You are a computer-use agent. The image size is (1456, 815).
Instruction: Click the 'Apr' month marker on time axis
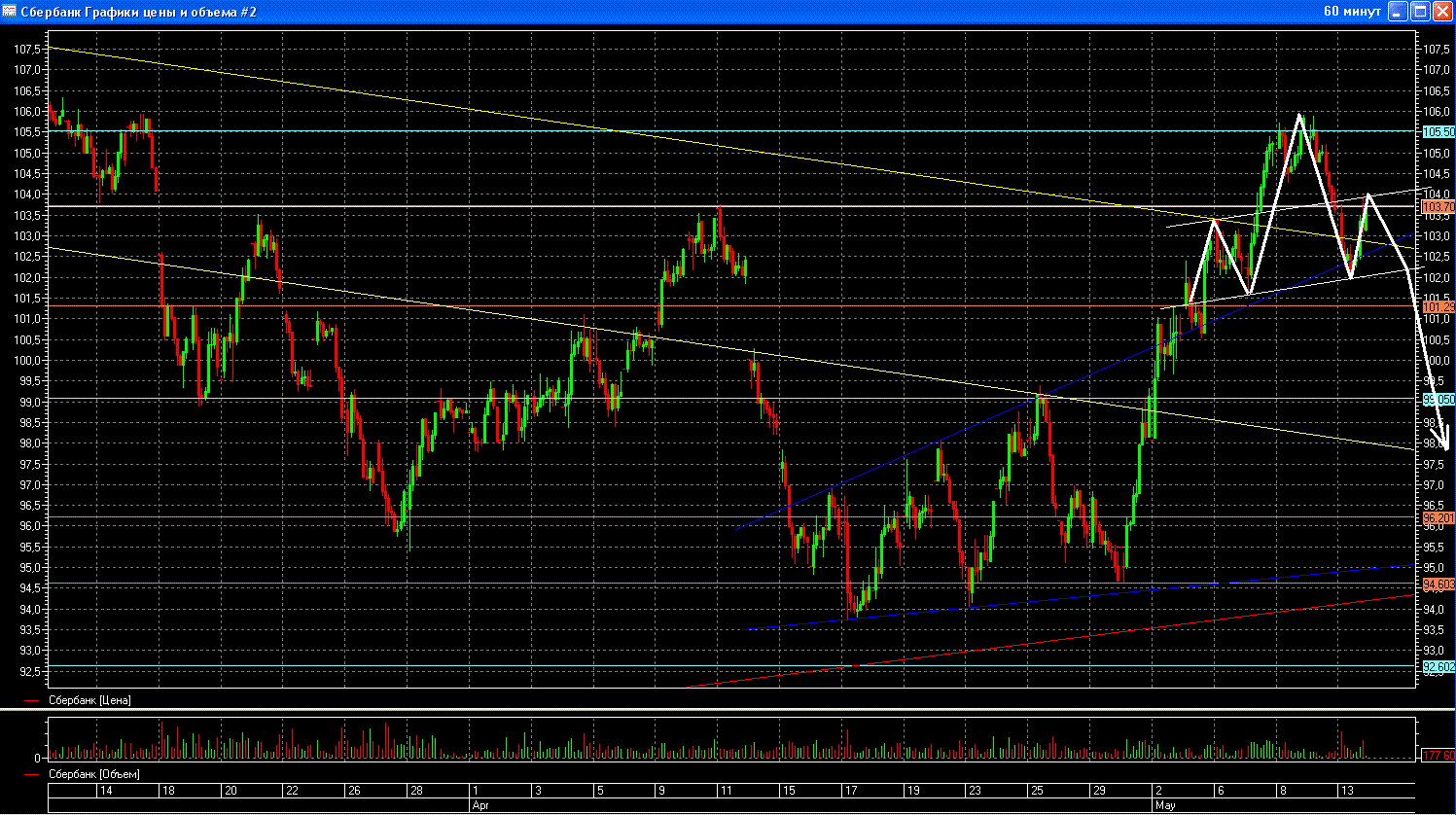click(x=479, y=806)
